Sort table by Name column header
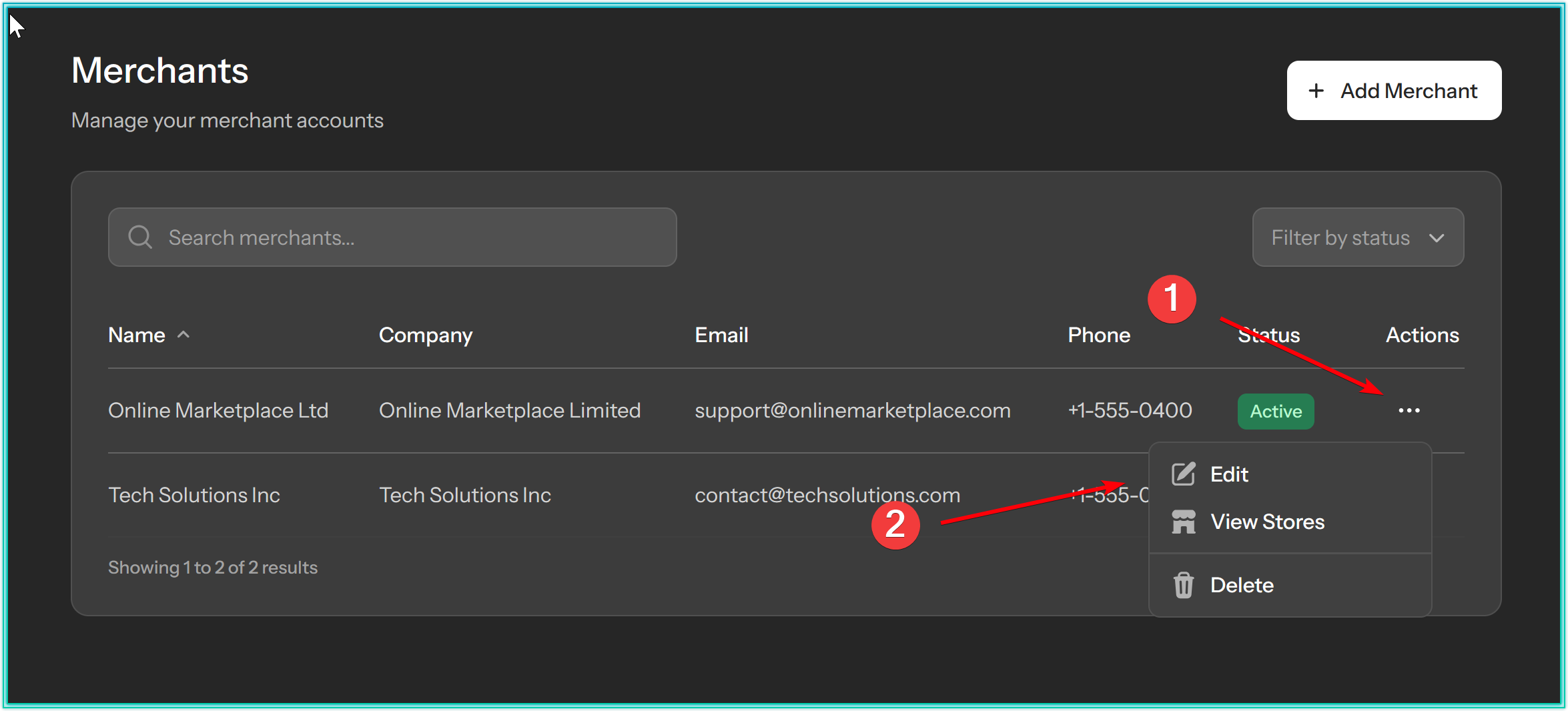The image size is (1568, 711). (x=137, y=335)
